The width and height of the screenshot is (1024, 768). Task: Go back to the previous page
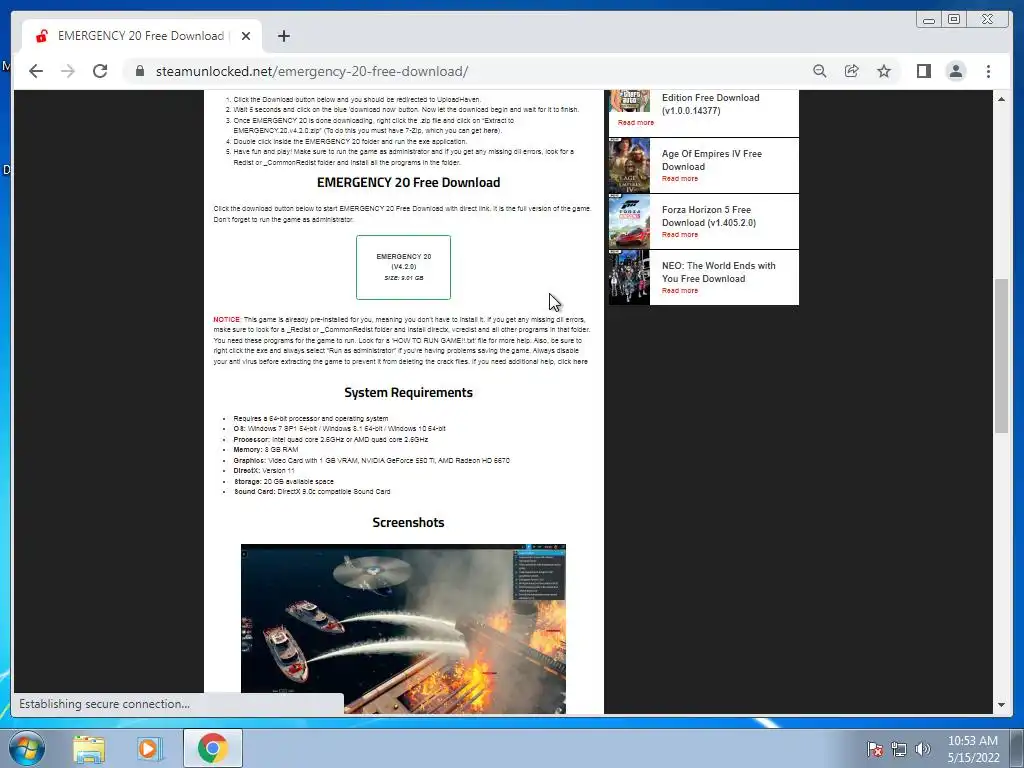tap(36, 71)
